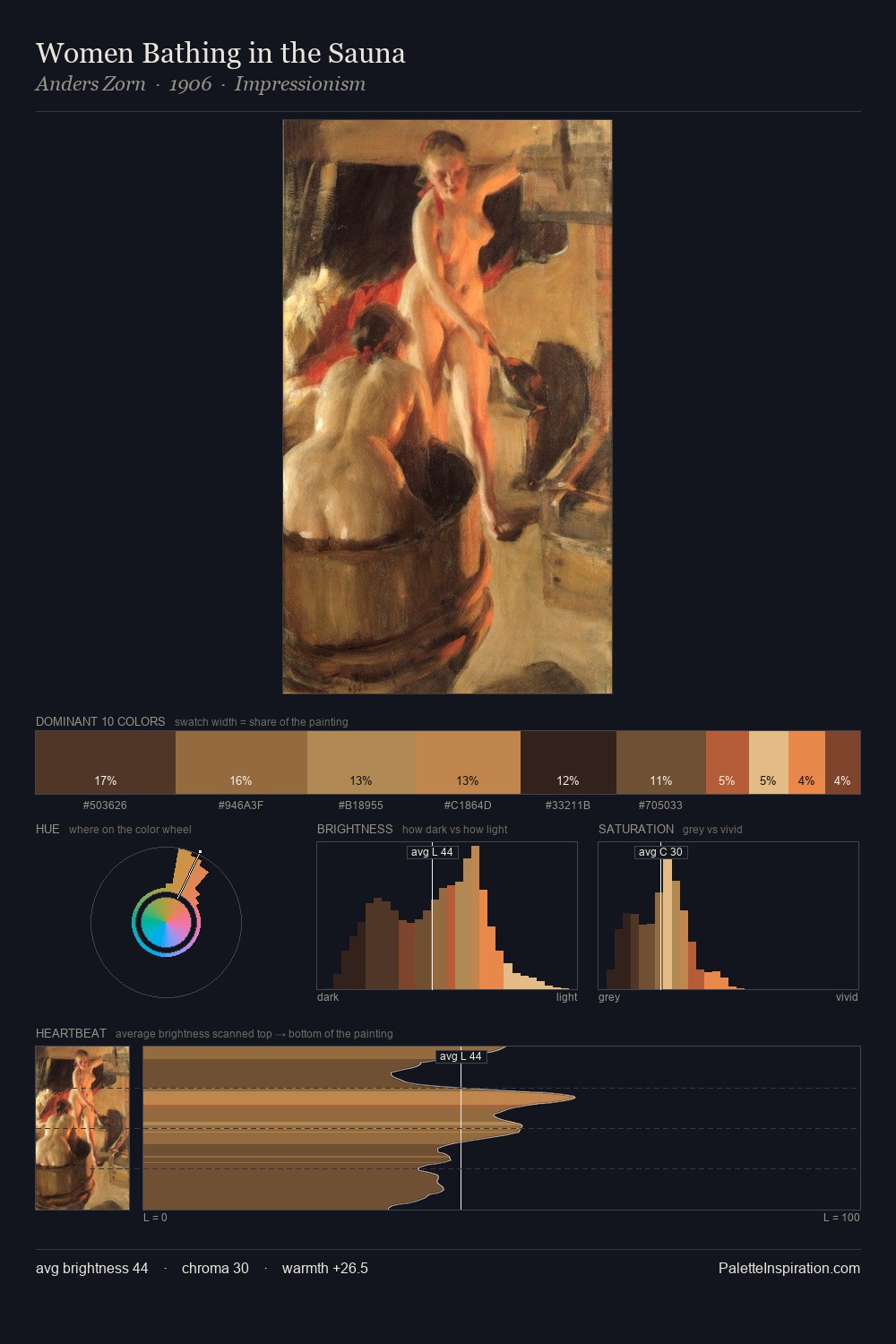Select the 11% swatch above #705033
The image size is (896, 1344).
coord(661,762)
